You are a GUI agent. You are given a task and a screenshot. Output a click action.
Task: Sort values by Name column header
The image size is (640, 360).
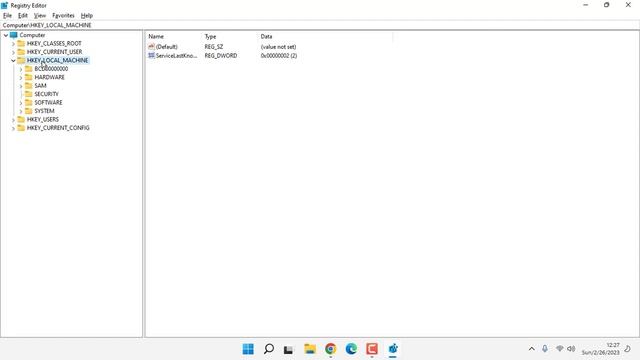(x=174, y=37)
